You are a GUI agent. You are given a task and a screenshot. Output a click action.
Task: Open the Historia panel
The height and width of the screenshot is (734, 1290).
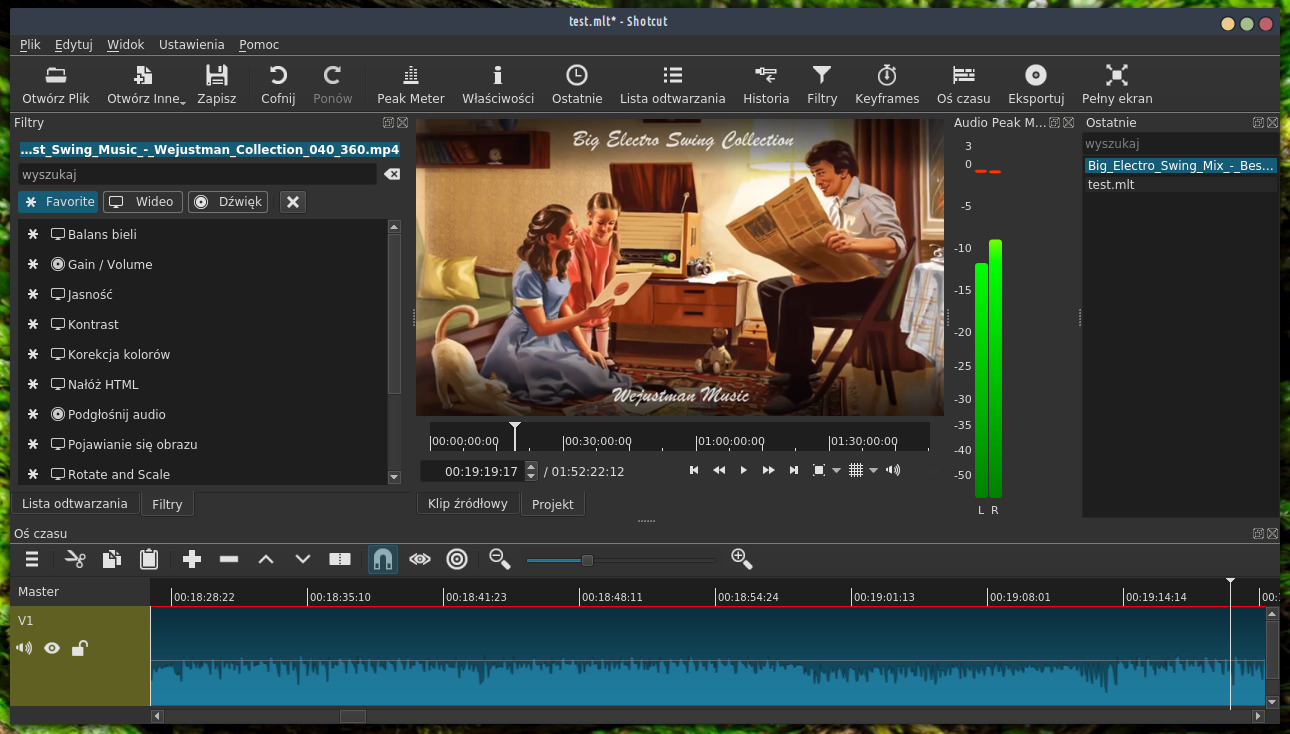[766, 85]
